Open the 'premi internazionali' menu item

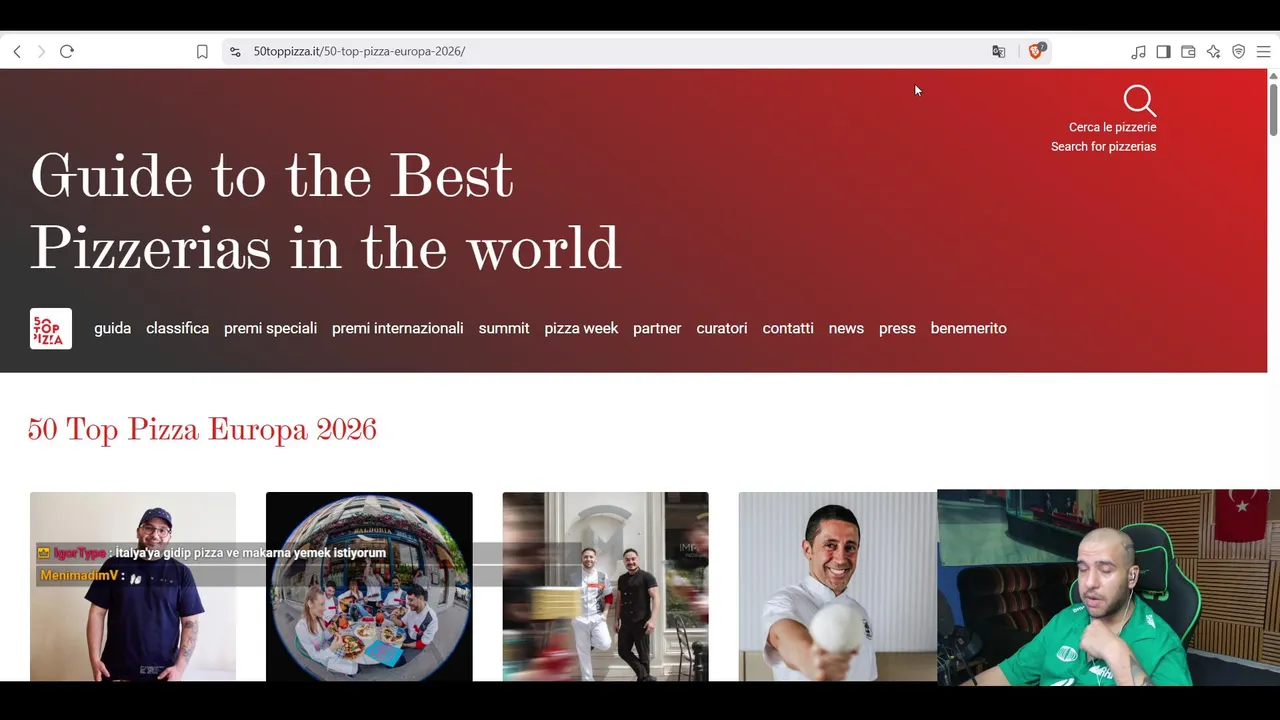[397, 328]
